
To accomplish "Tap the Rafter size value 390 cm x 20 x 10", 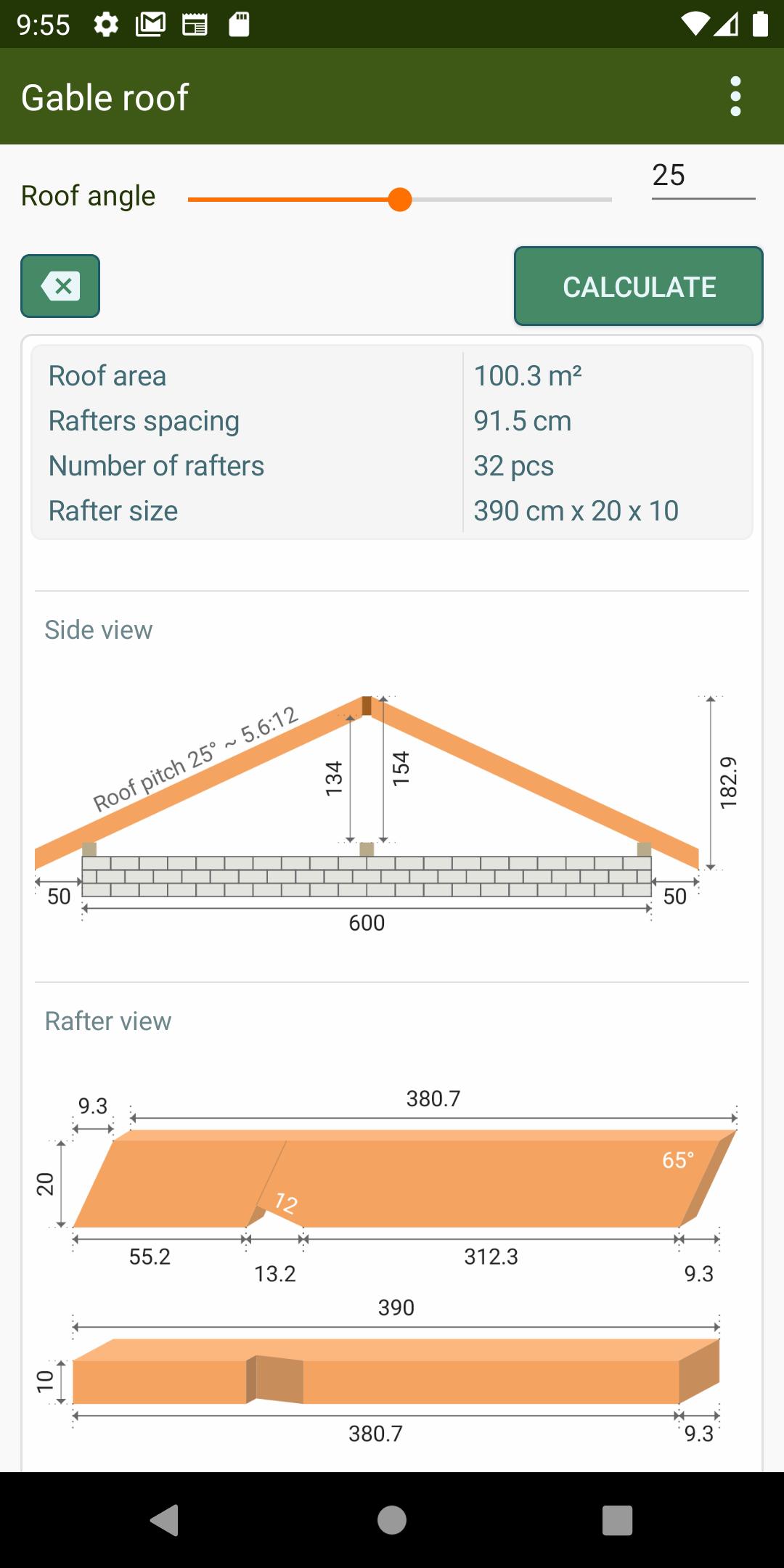I will [x=576, y=511].
